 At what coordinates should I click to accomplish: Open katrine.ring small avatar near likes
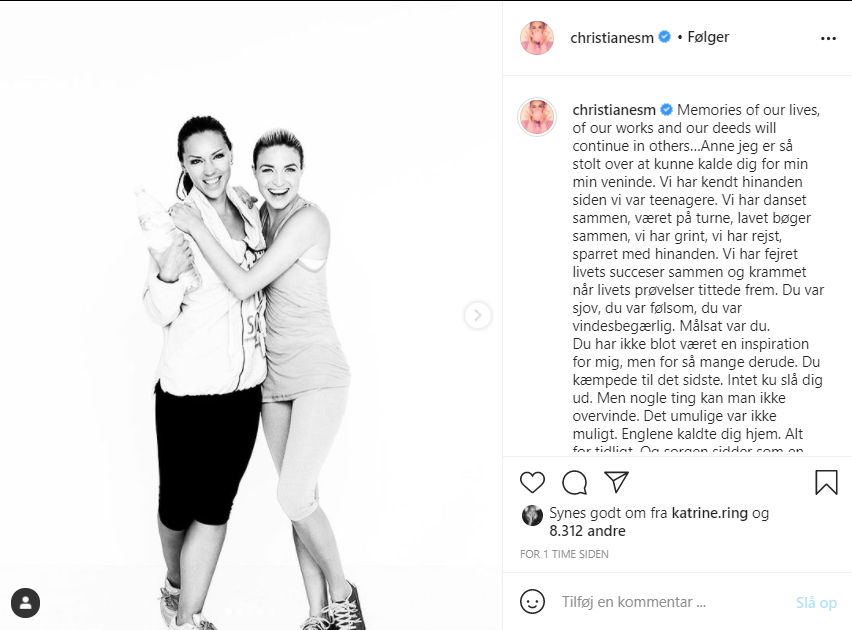532,515
